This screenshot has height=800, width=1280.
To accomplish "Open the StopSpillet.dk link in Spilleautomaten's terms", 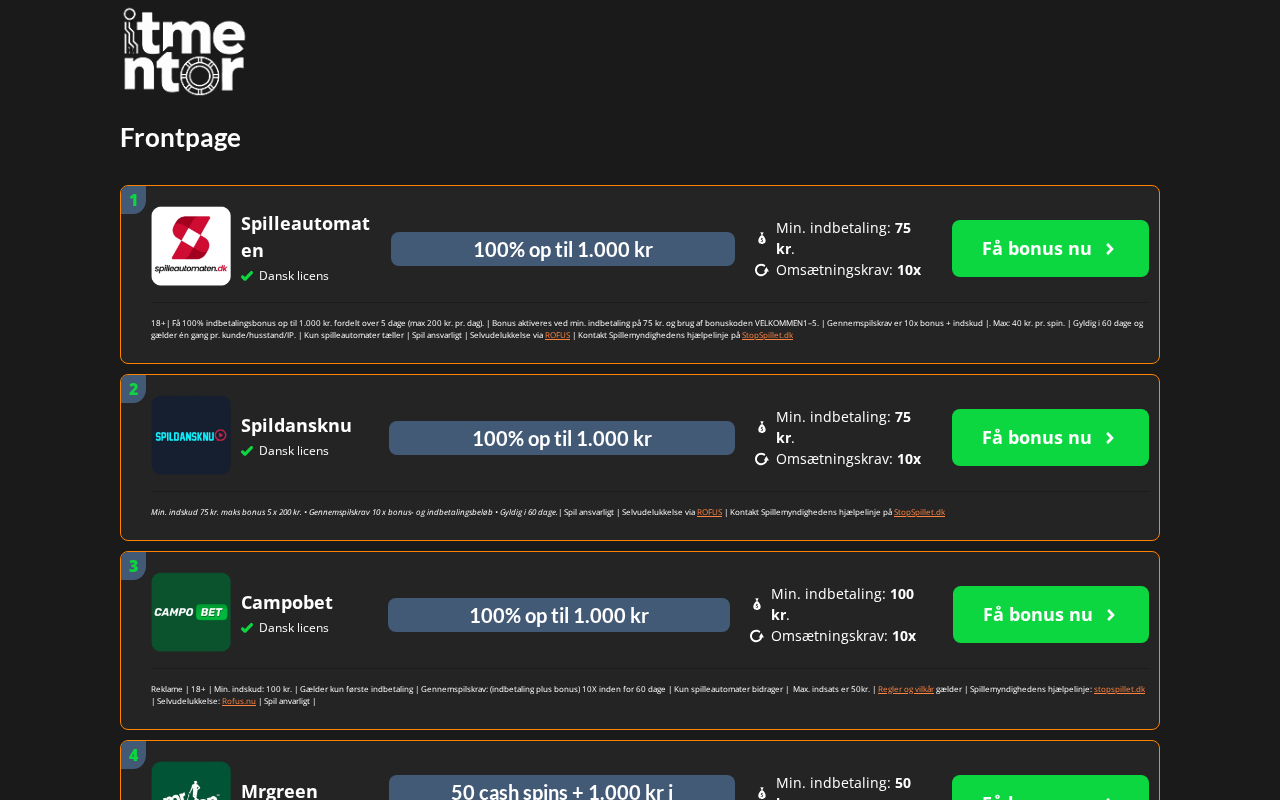I will click(767, 335).
